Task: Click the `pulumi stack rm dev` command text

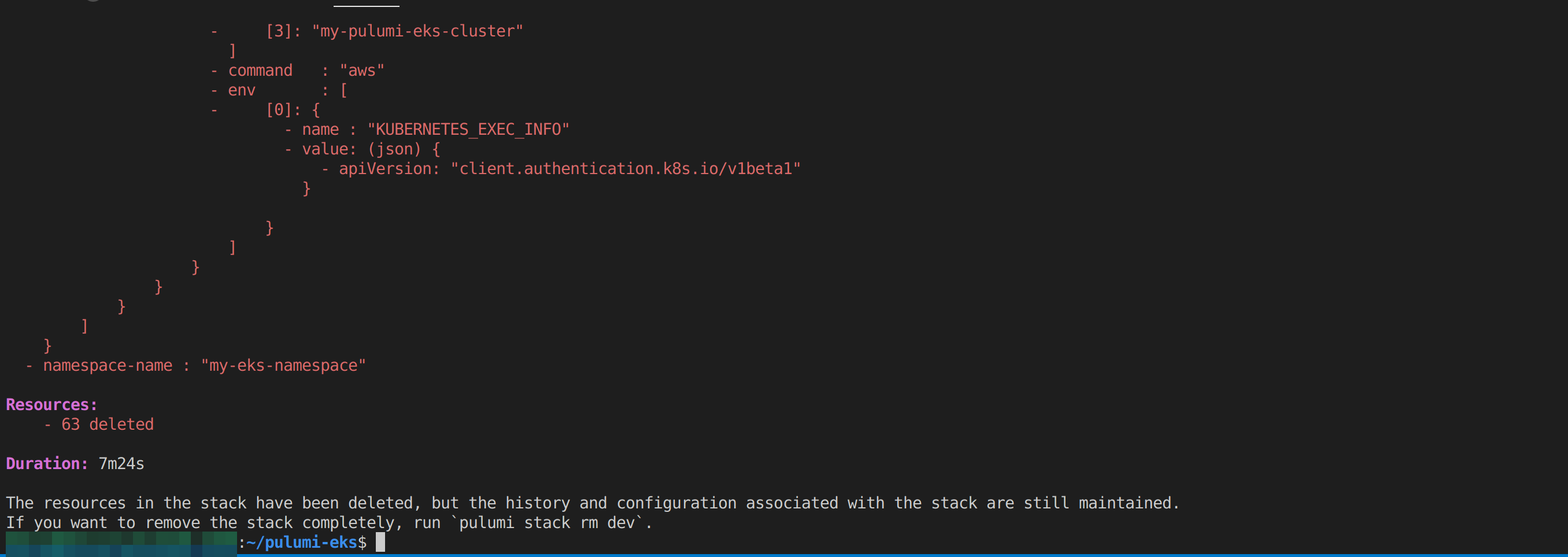Action: (x=550, y=522)
